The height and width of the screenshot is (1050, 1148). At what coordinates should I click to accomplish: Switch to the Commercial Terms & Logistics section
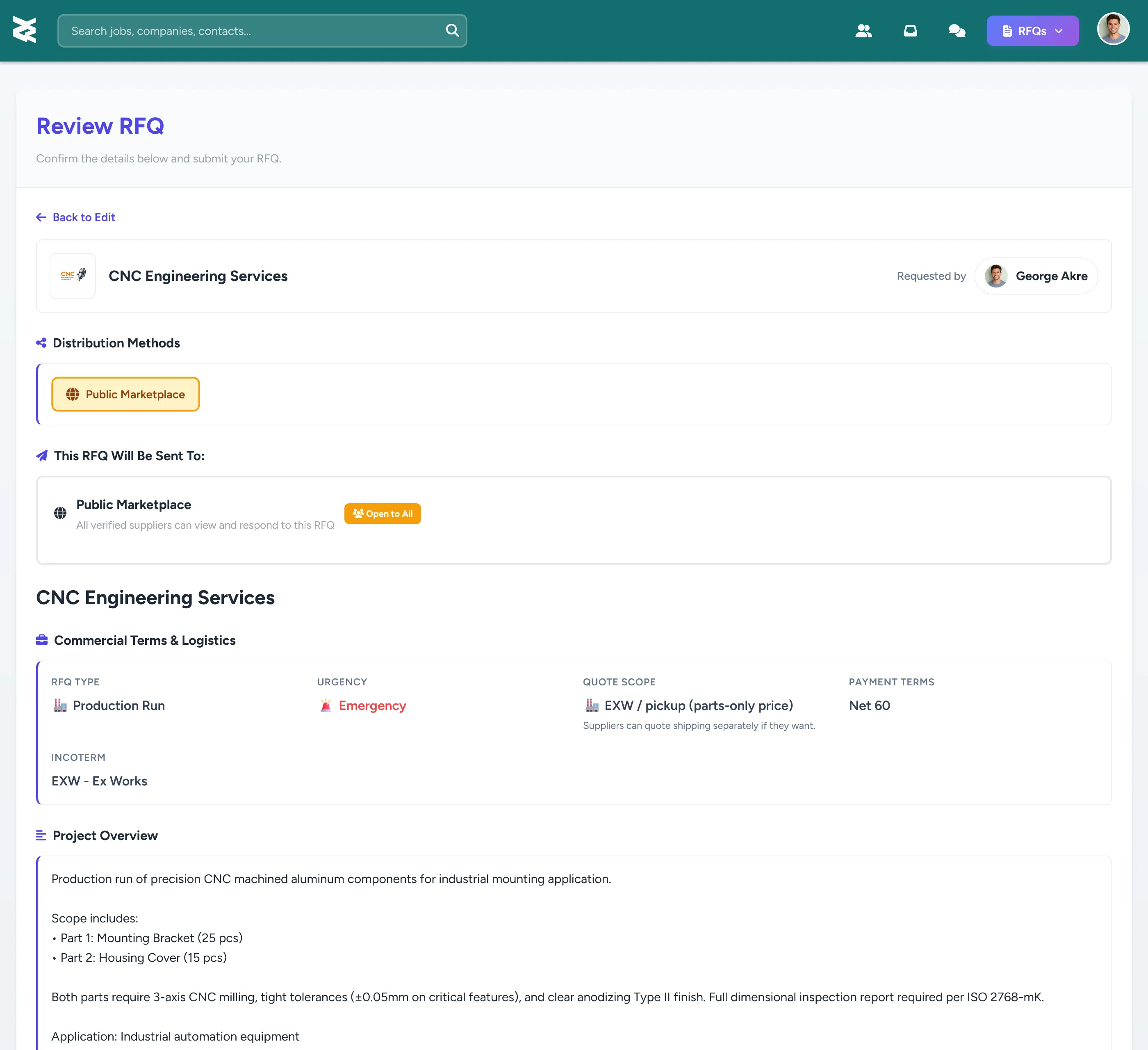[x=144, y=640]
